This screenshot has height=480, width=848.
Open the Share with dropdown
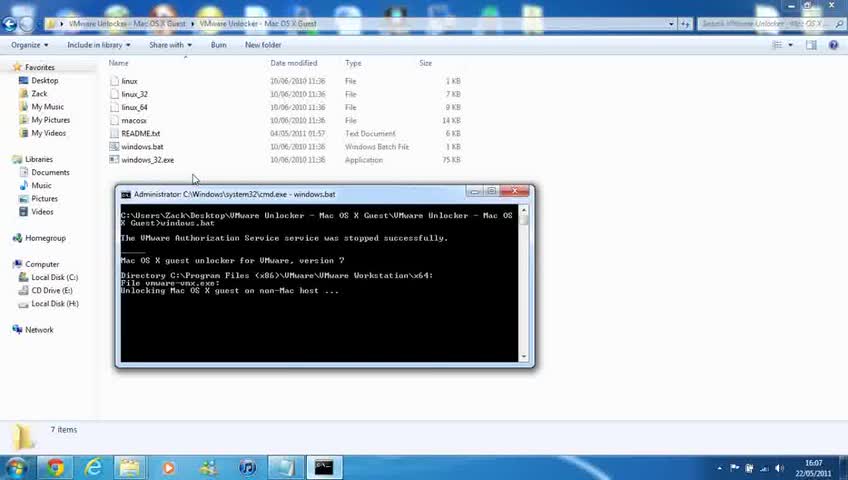(x=170, y=45)
